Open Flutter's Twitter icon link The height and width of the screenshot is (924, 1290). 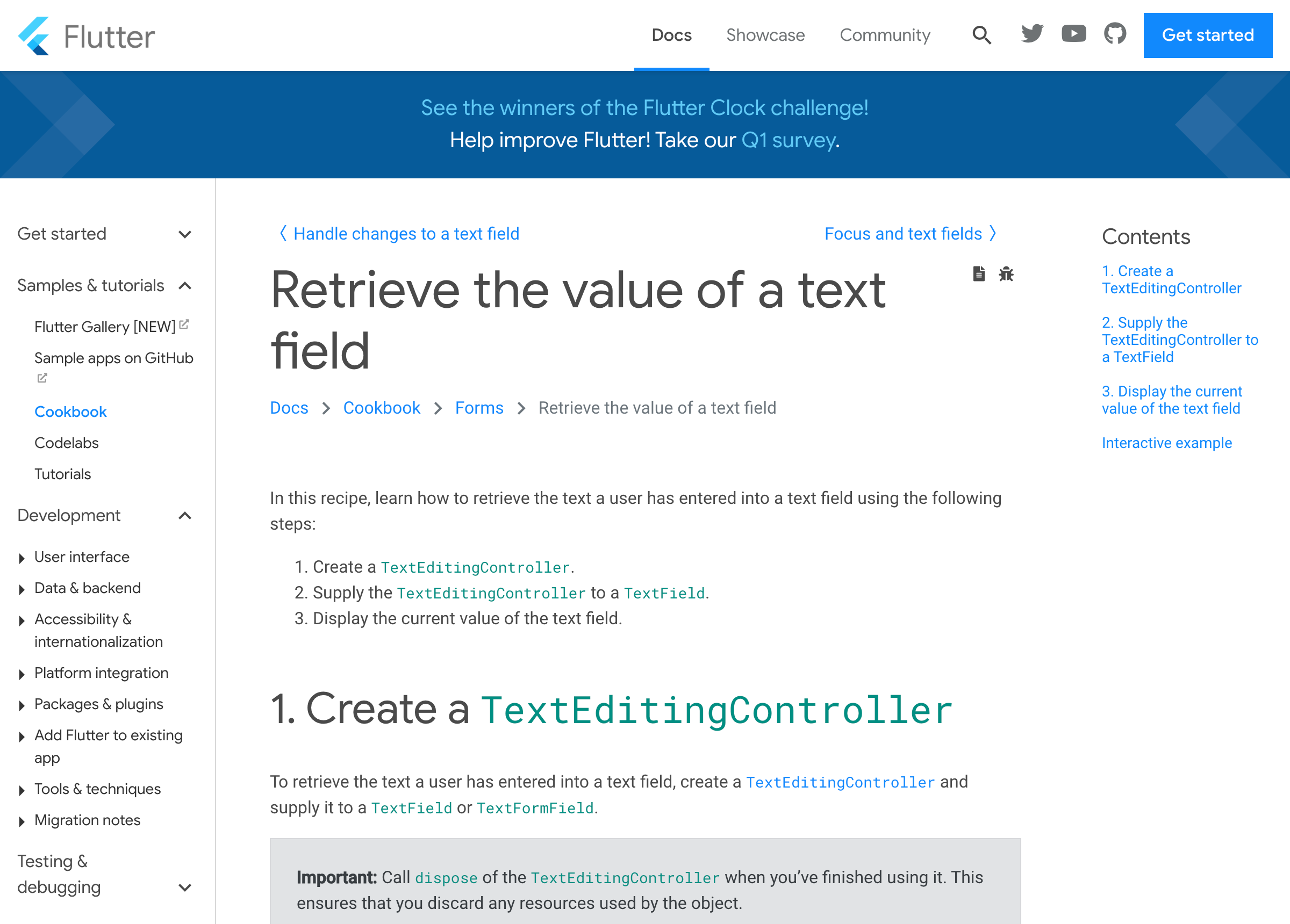1032,34
